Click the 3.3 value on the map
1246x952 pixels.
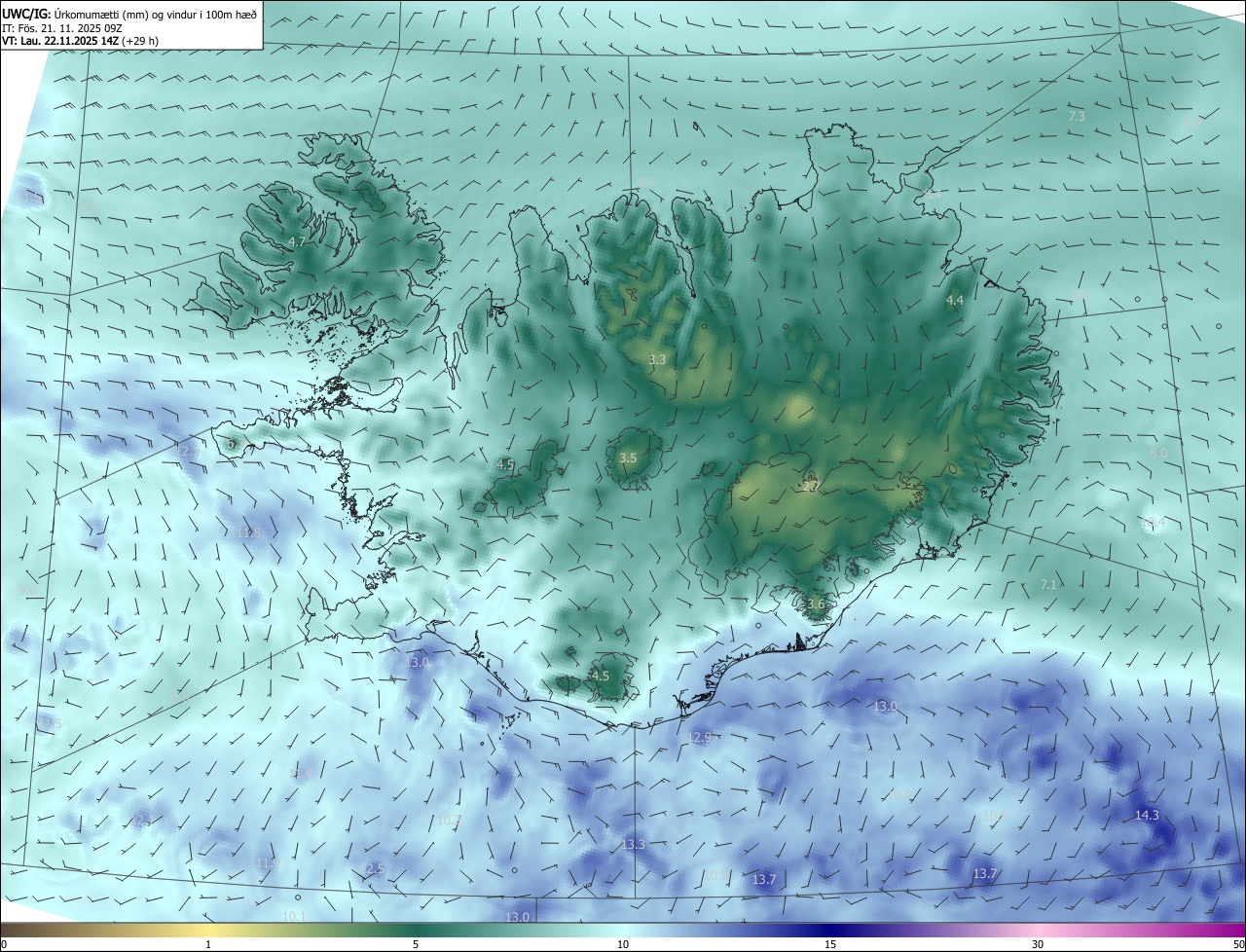(x=657, y=359)
